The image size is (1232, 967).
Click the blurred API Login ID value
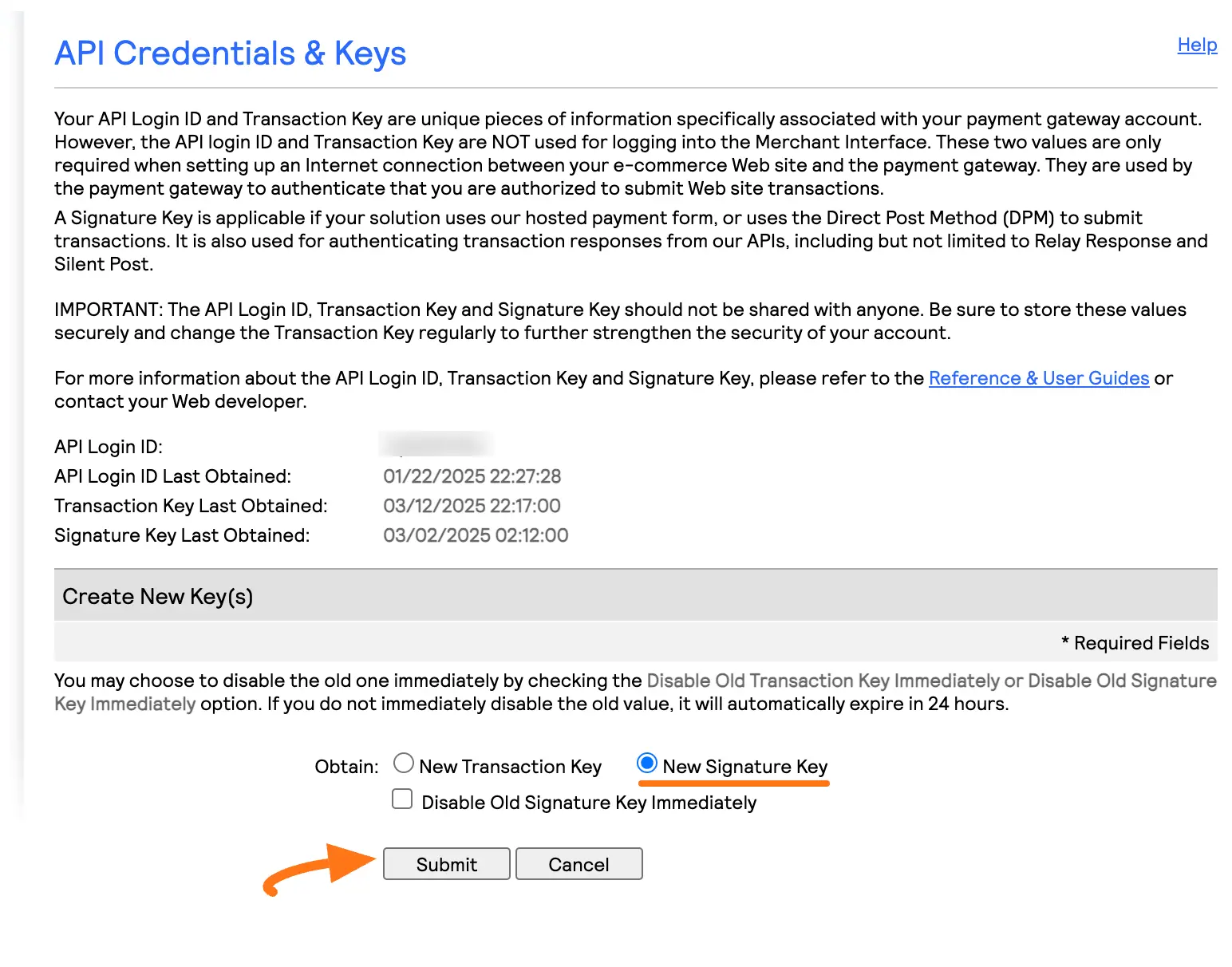pos(436,444)
